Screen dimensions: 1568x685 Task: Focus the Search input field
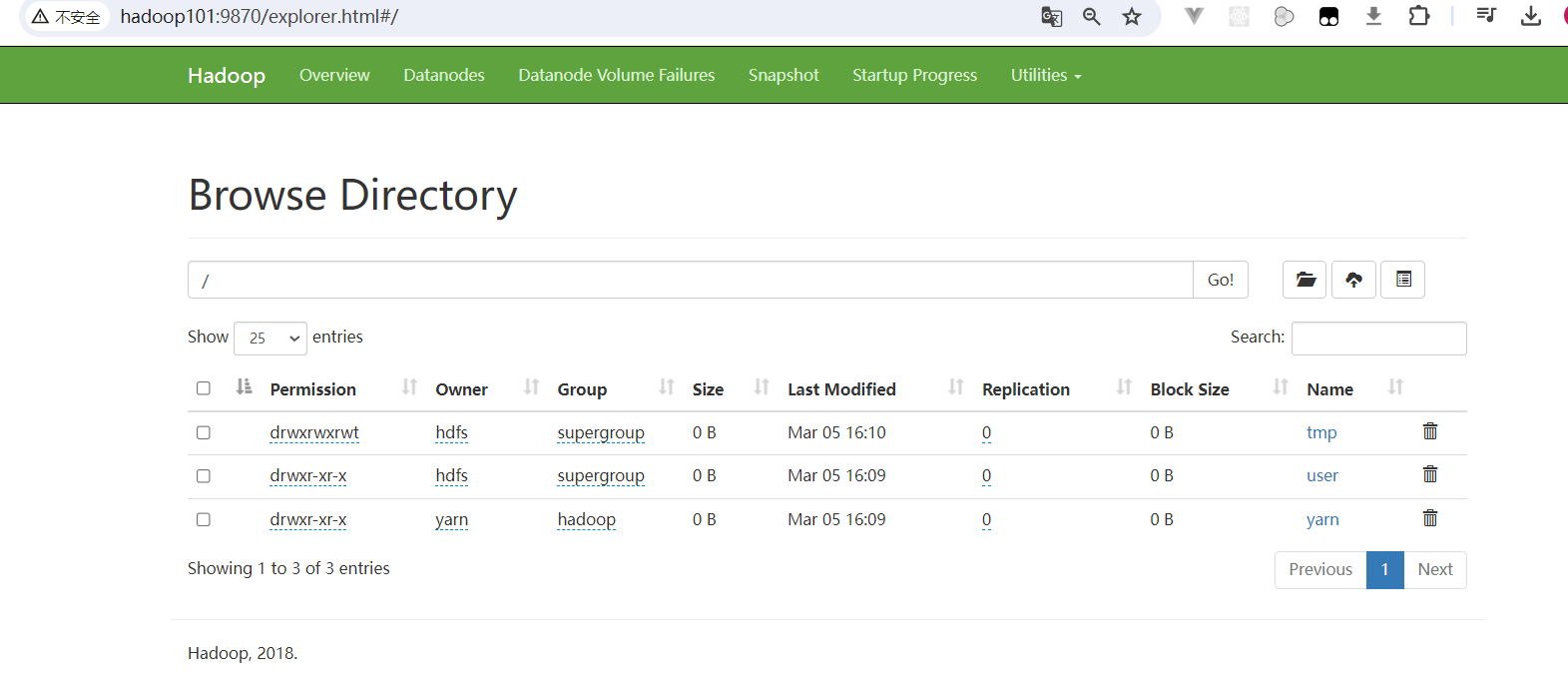1378,339
